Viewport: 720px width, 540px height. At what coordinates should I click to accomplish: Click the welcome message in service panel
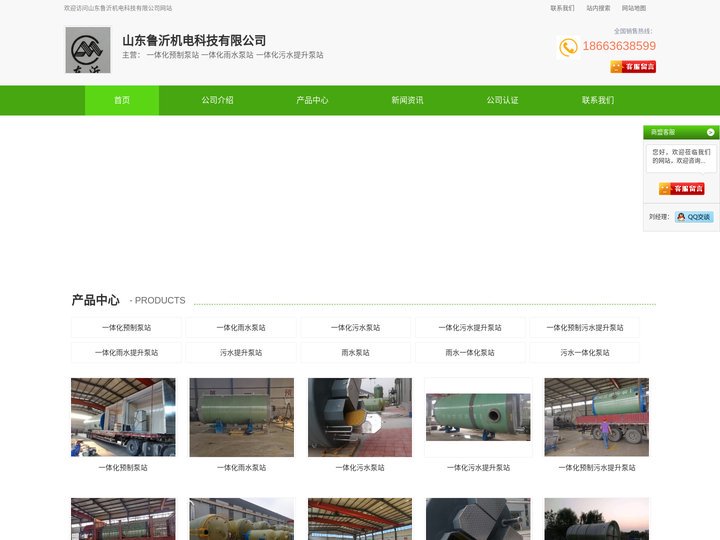click(x=681, y=156)
